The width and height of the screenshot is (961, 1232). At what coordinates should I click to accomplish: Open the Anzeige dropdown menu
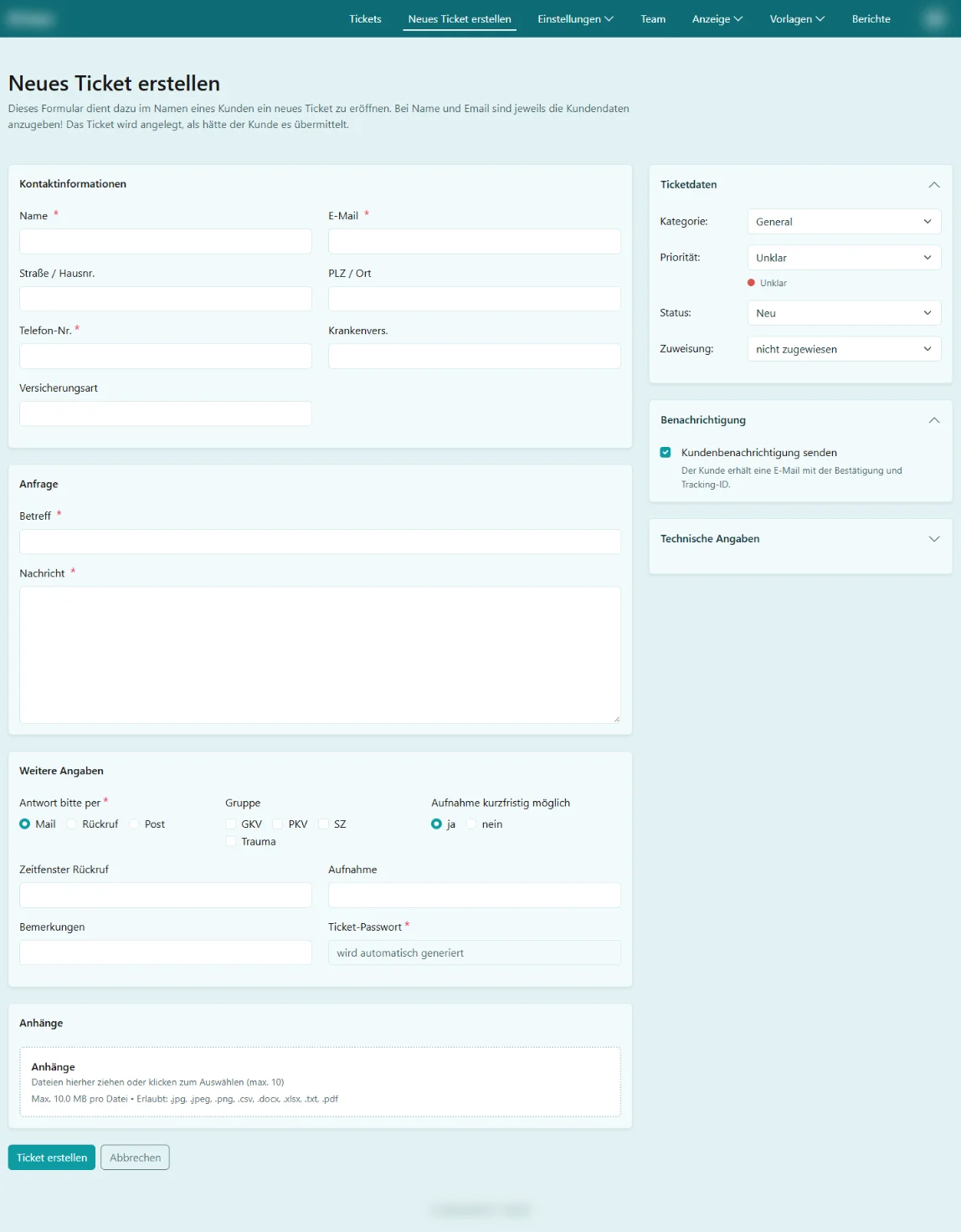[x=717, y=18]
